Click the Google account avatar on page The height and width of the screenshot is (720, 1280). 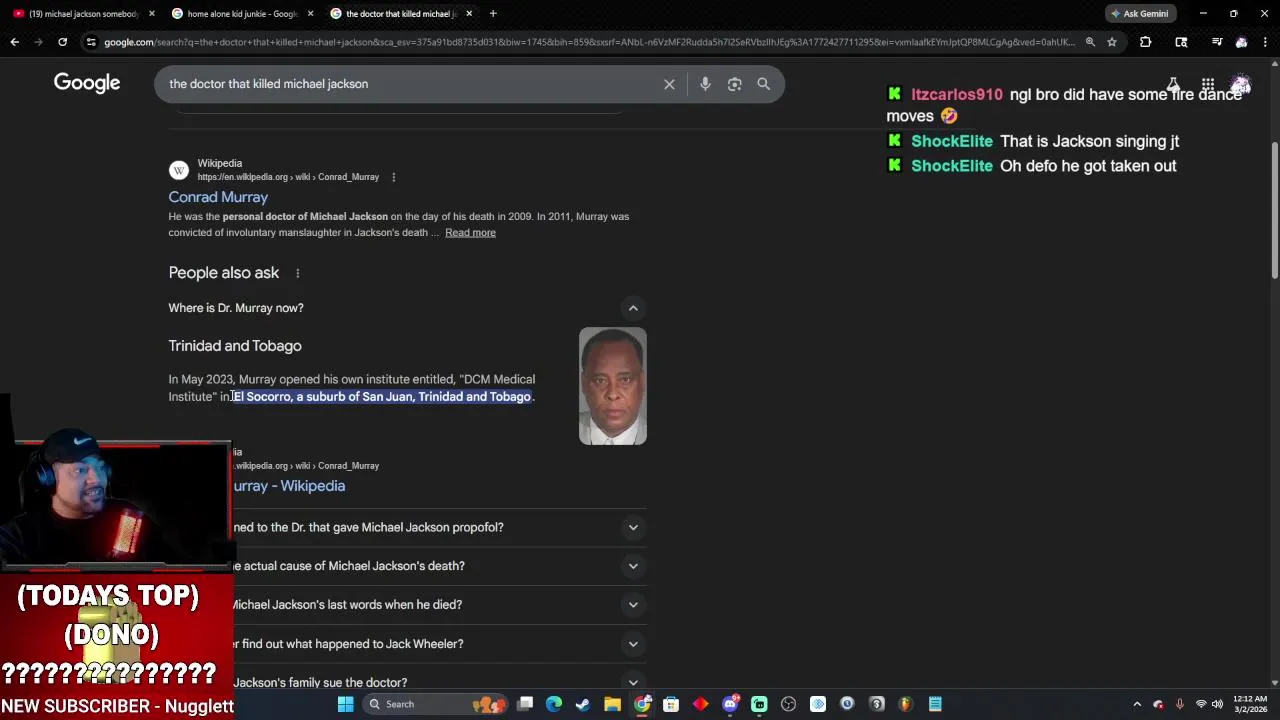(1241, 84)
